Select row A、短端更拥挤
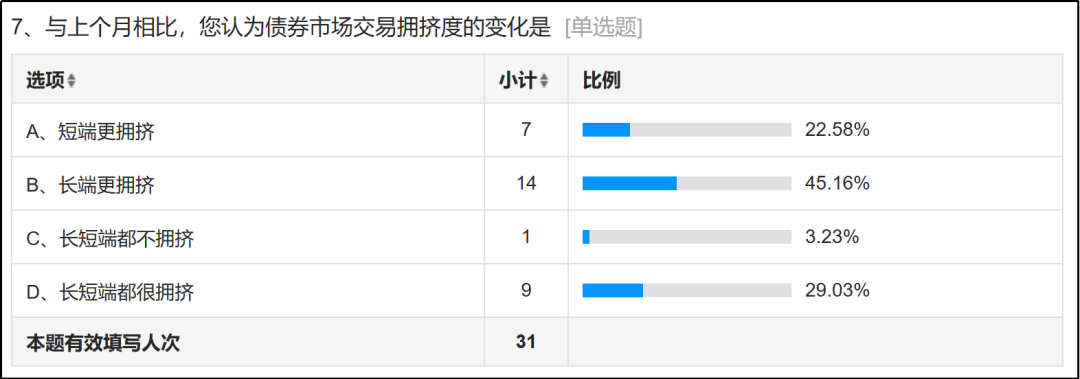The width and height of the screenshot is (1080, 379). 537,130
